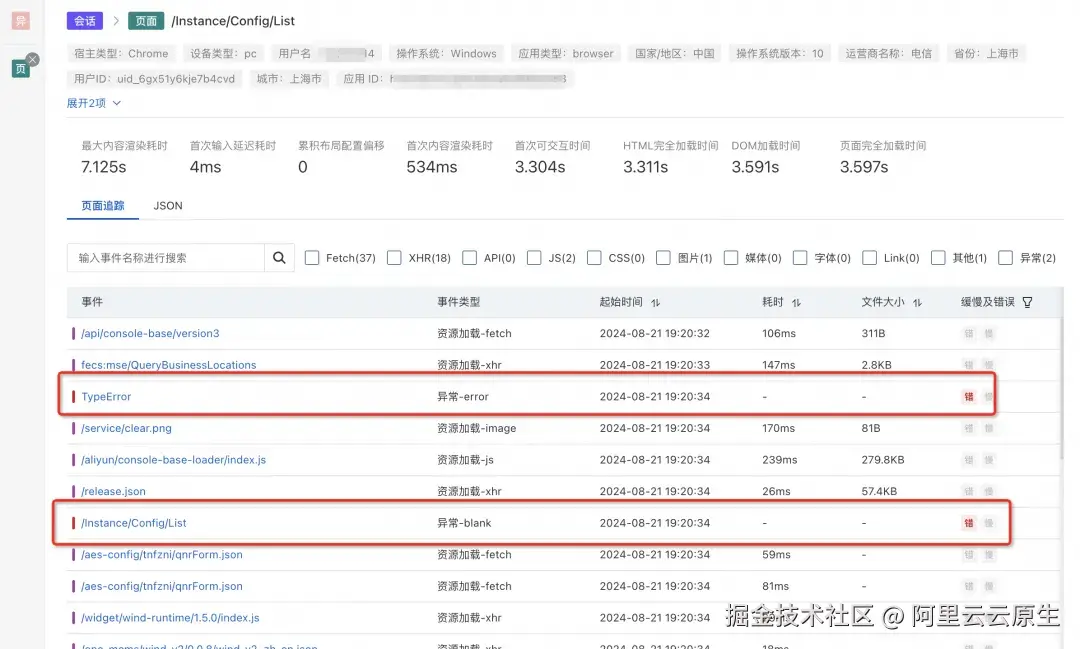
Task: Select the 异 session icon in left sidebar
Action: [19, 20]
